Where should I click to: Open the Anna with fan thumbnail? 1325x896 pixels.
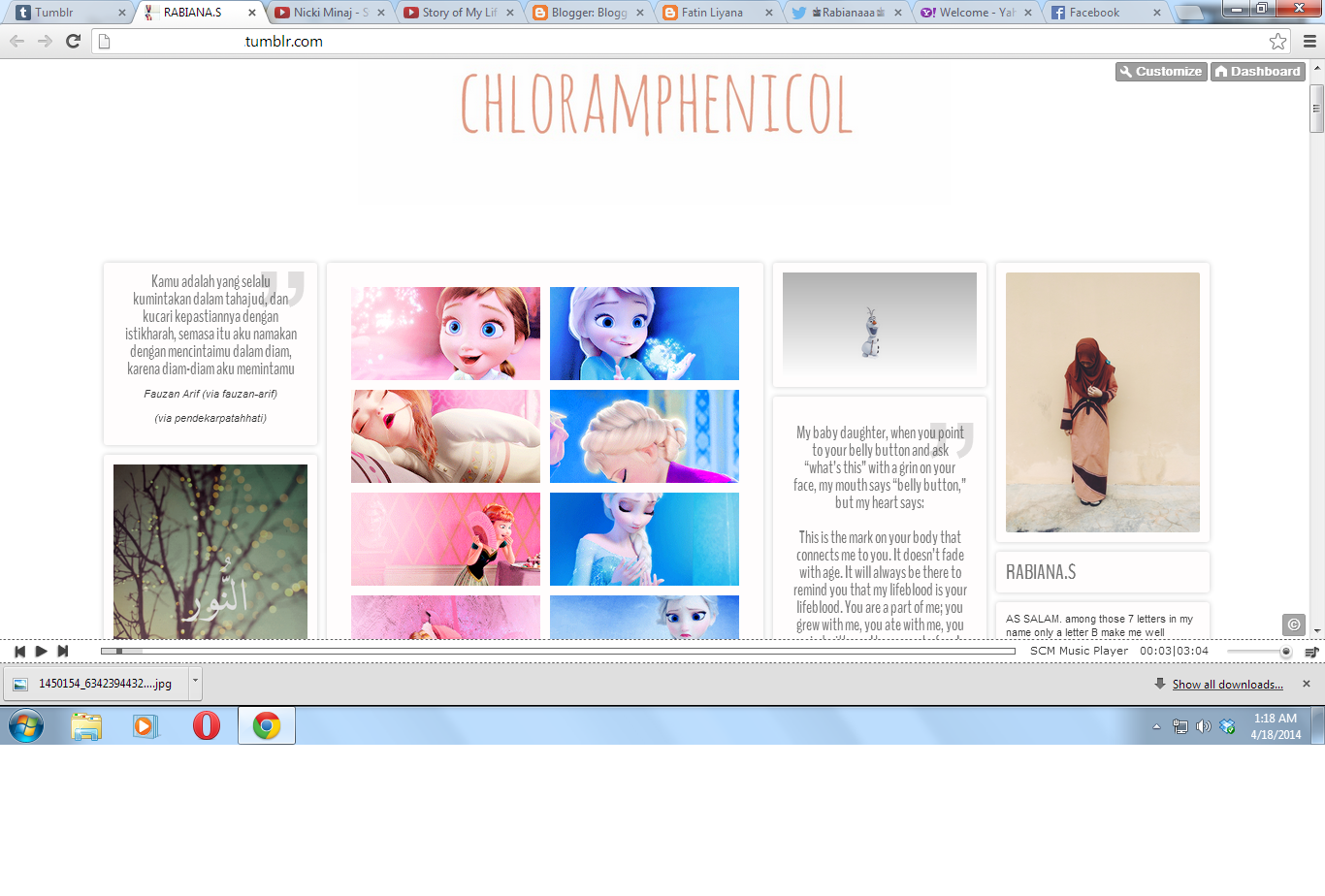445,539
